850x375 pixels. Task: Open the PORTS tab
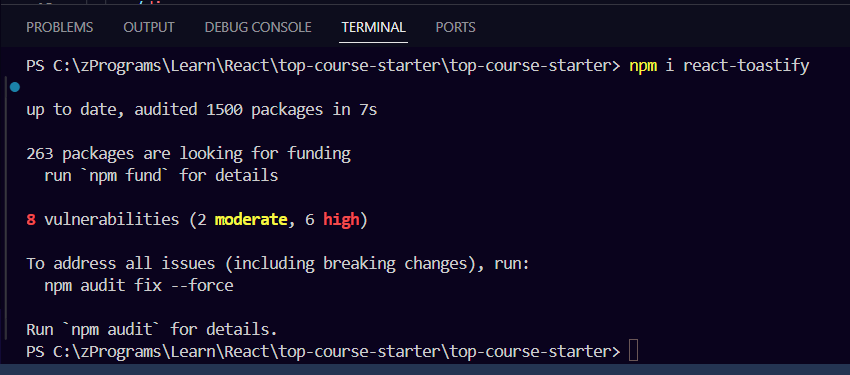click(x=455, y=27)
